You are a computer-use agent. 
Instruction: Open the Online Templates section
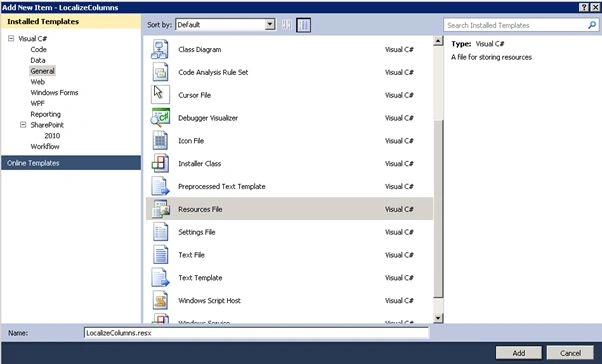click(71, 163)
